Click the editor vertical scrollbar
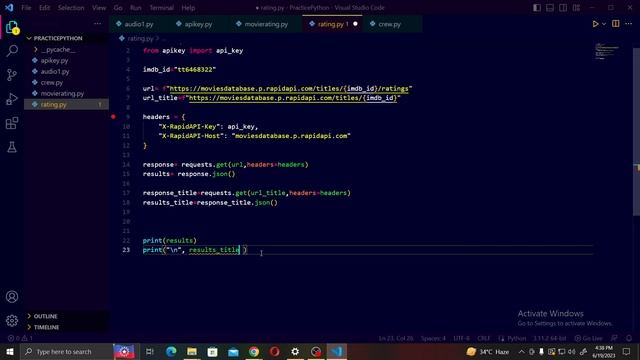 [x=636, y=132]
